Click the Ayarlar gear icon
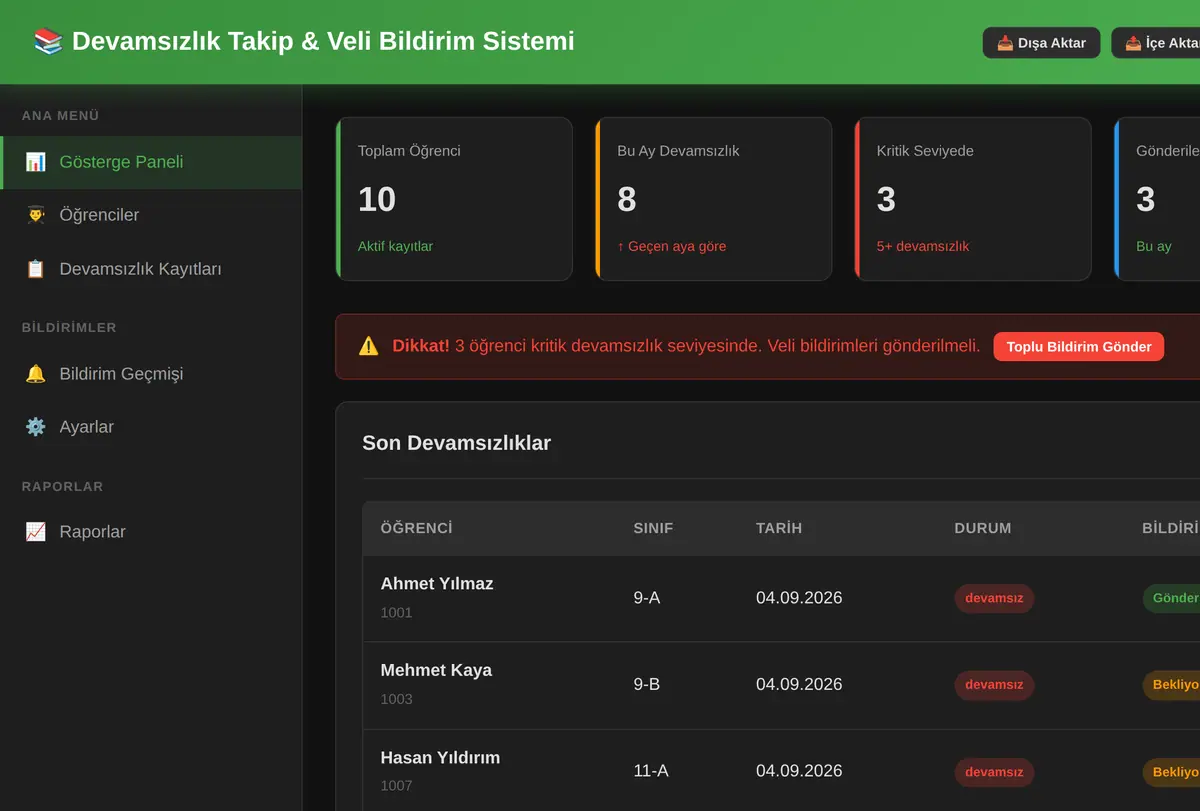 (x=35, y=427)
